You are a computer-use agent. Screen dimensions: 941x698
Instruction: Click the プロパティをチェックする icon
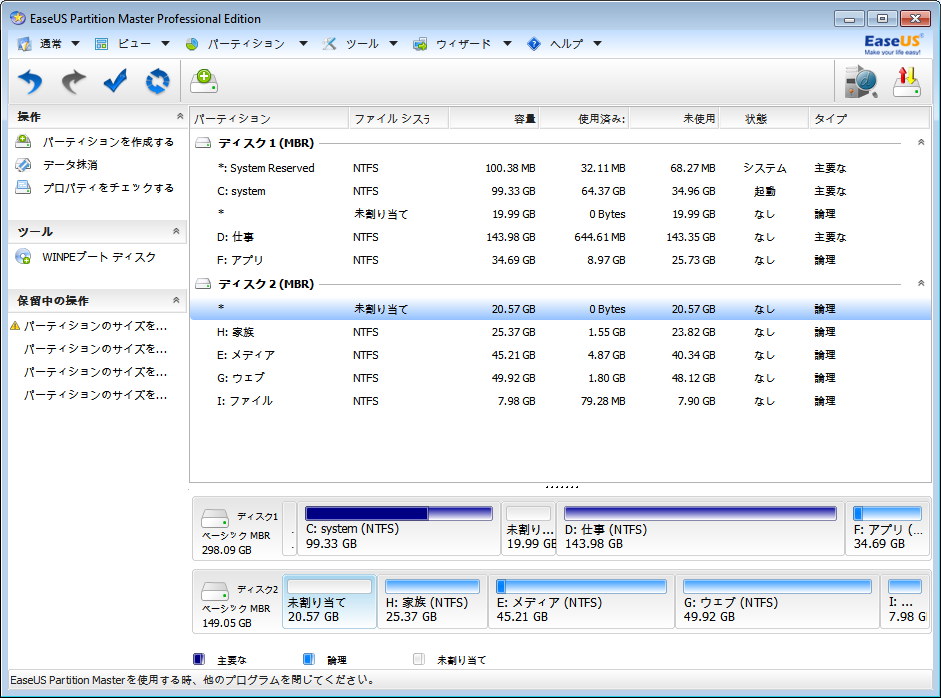[23, 187]
